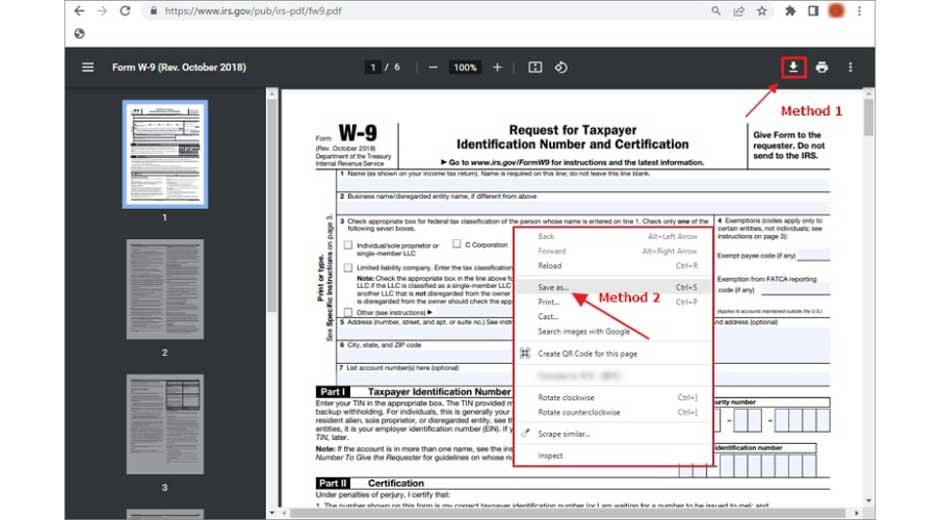Click the rotate counterclockwise toolbar icon

[561, 67]
